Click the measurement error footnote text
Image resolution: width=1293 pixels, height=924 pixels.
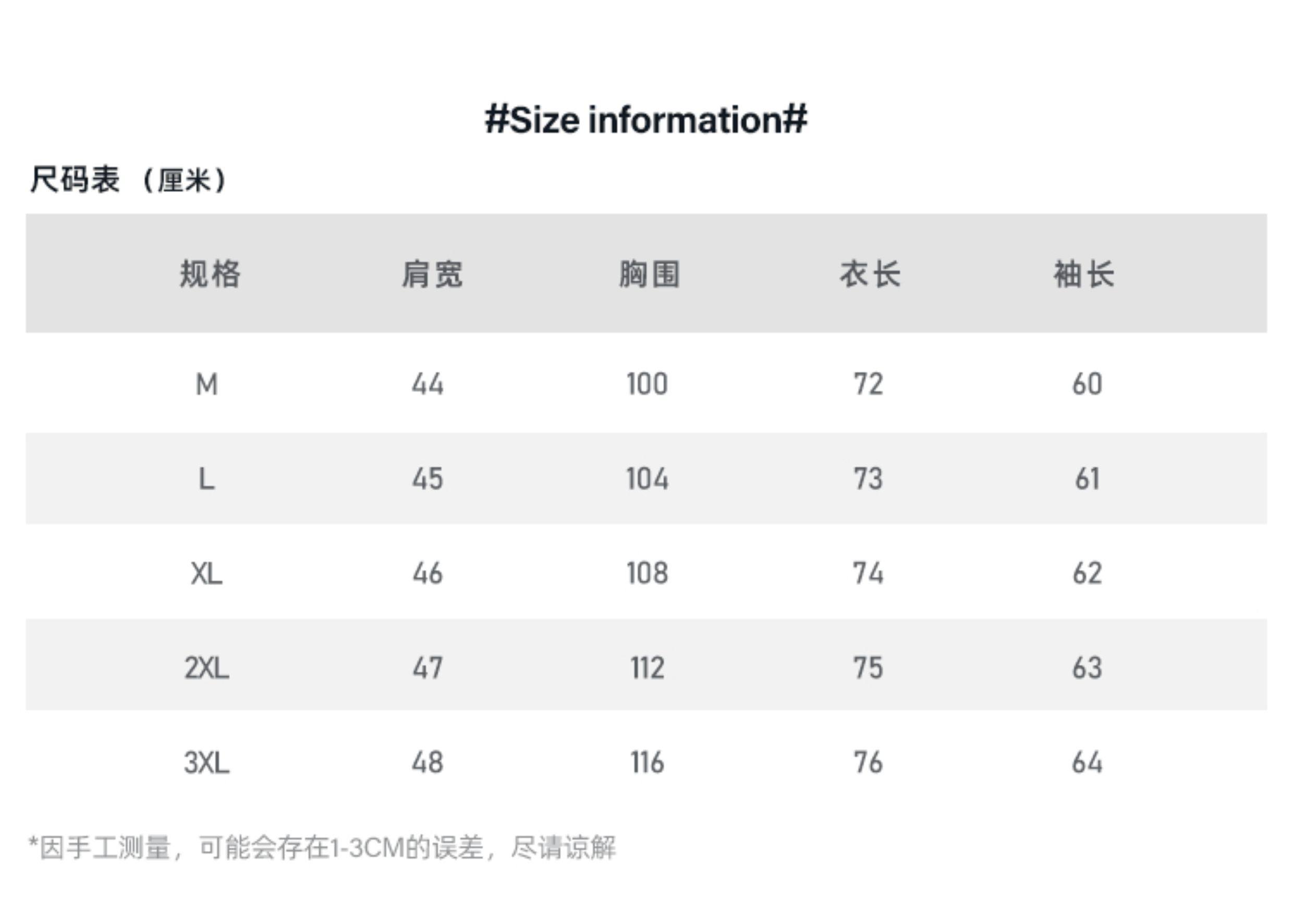(322, 847)
